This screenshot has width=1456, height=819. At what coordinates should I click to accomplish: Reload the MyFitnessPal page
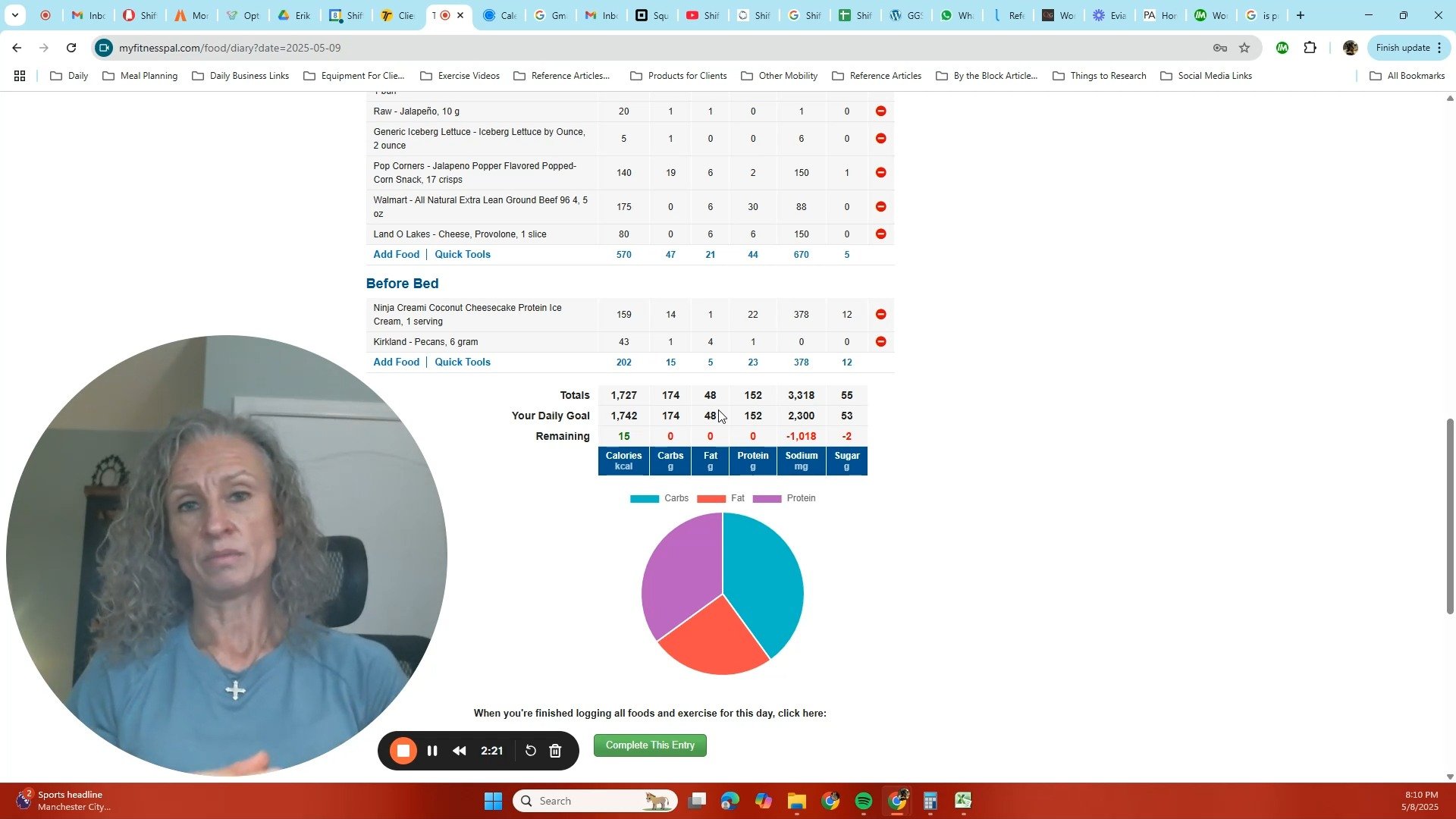tap(71, 48)
